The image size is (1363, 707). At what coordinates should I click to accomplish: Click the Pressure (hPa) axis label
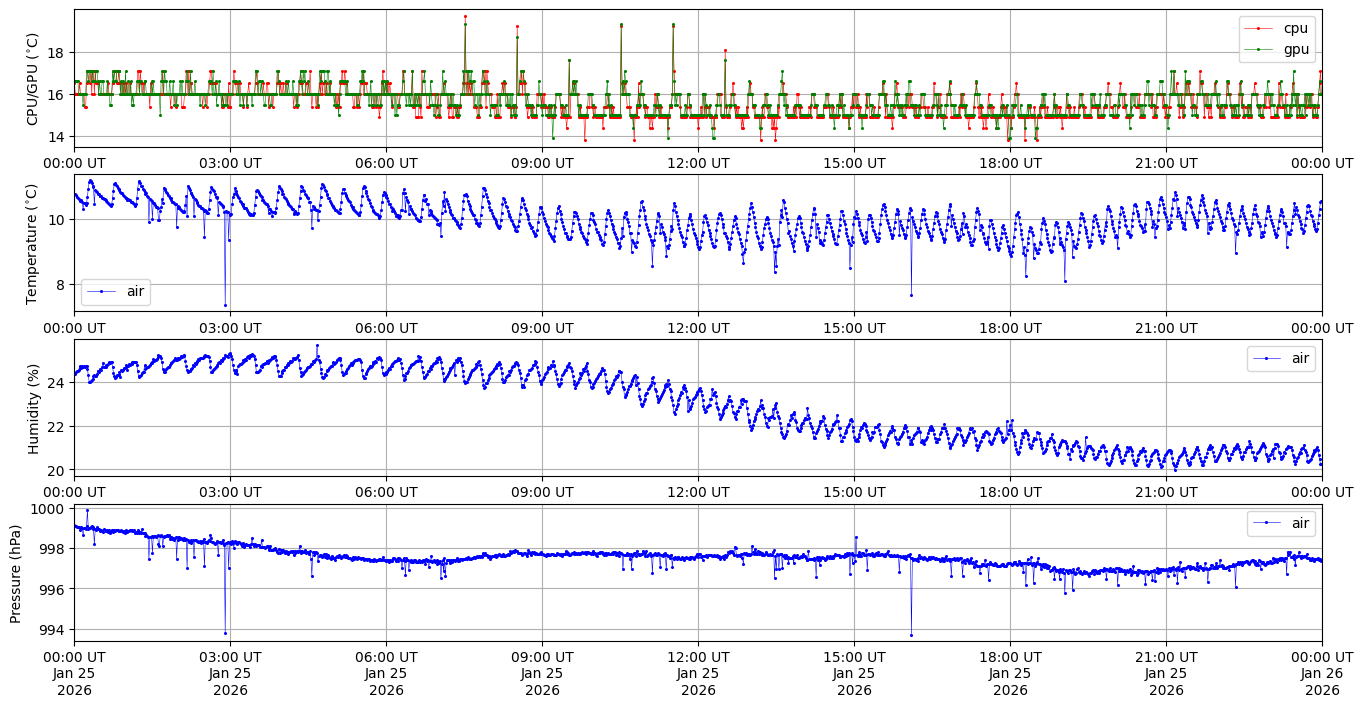point(16,573)
